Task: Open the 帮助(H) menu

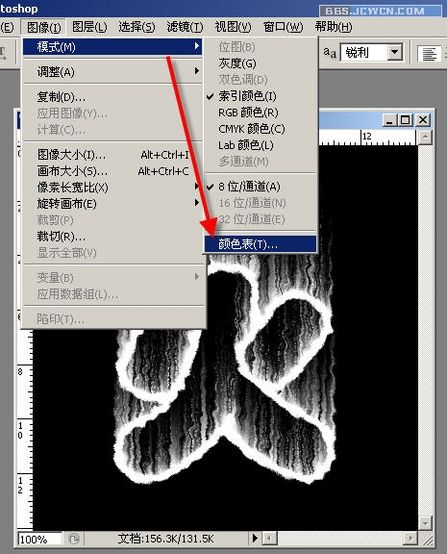Action: pyautogui.click(x=333, y=27)
